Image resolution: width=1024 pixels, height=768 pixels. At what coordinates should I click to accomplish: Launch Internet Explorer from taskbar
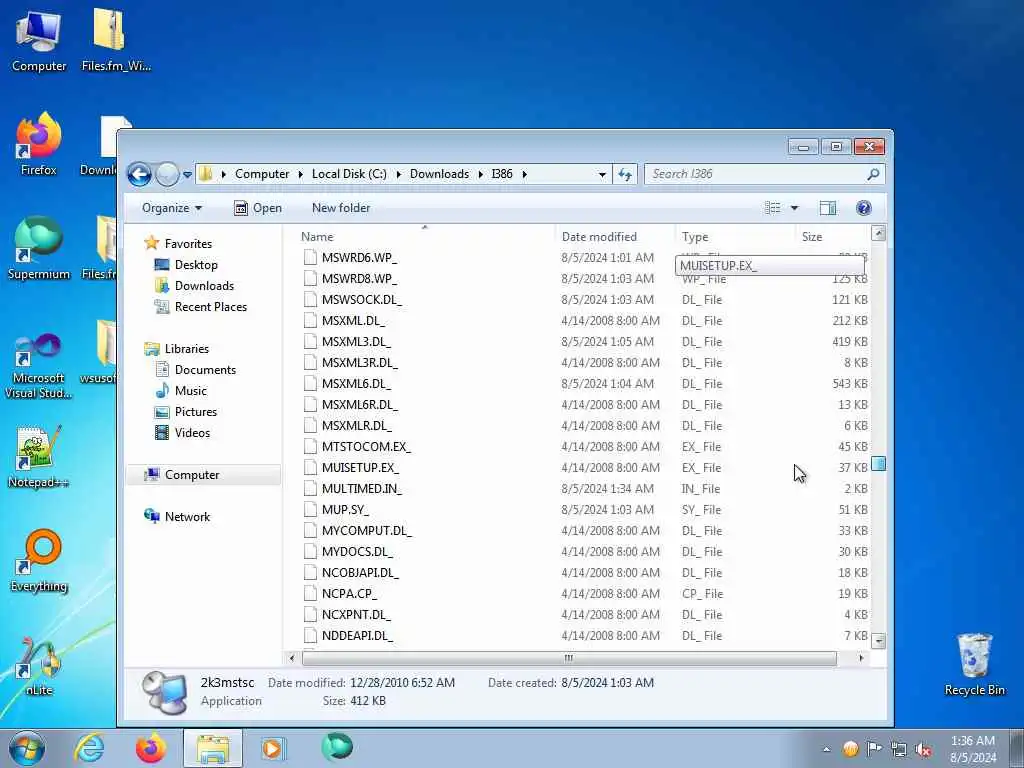tap(89, 748)
